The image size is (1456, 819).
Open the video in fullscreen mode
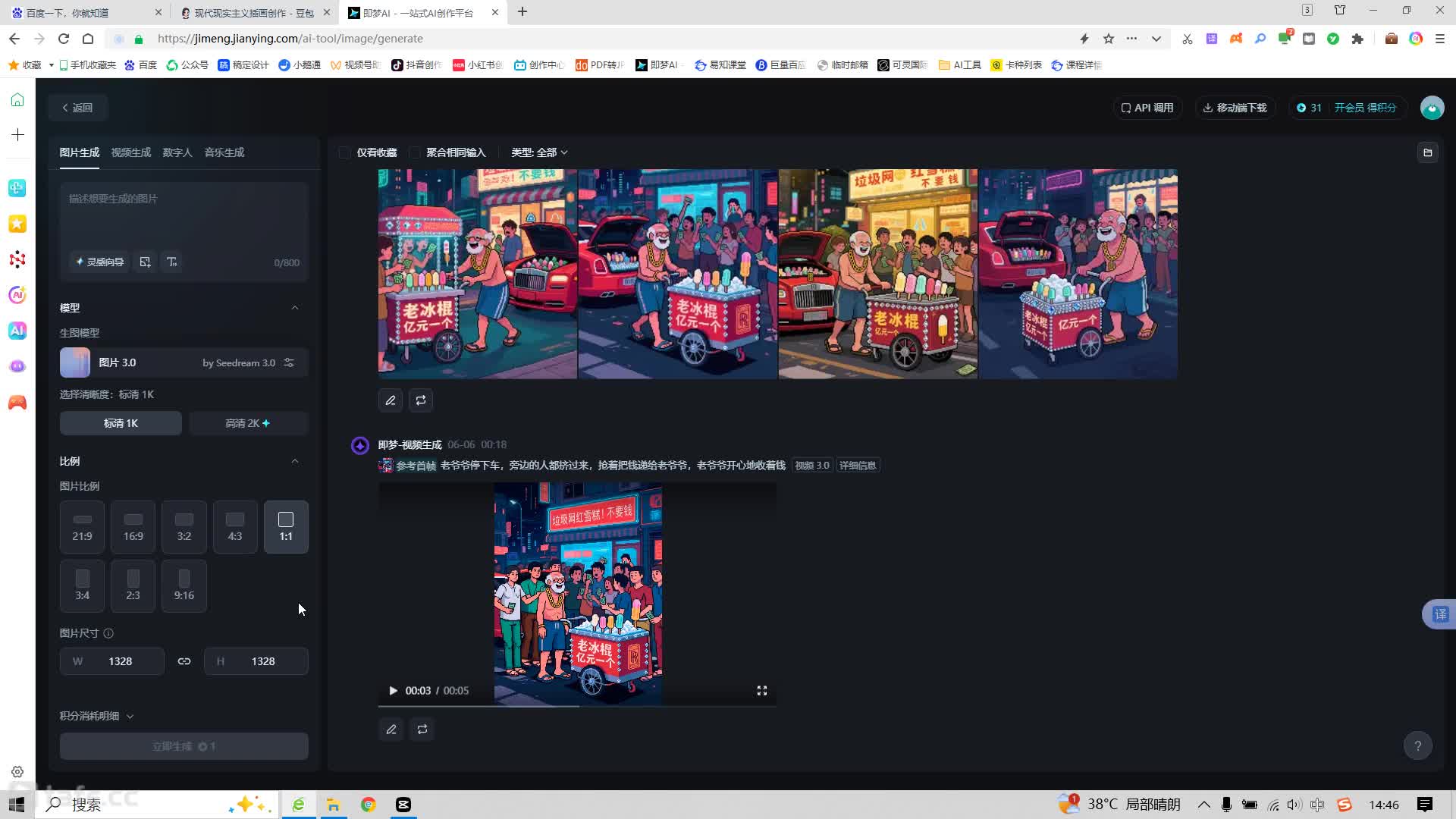[761, 691]
